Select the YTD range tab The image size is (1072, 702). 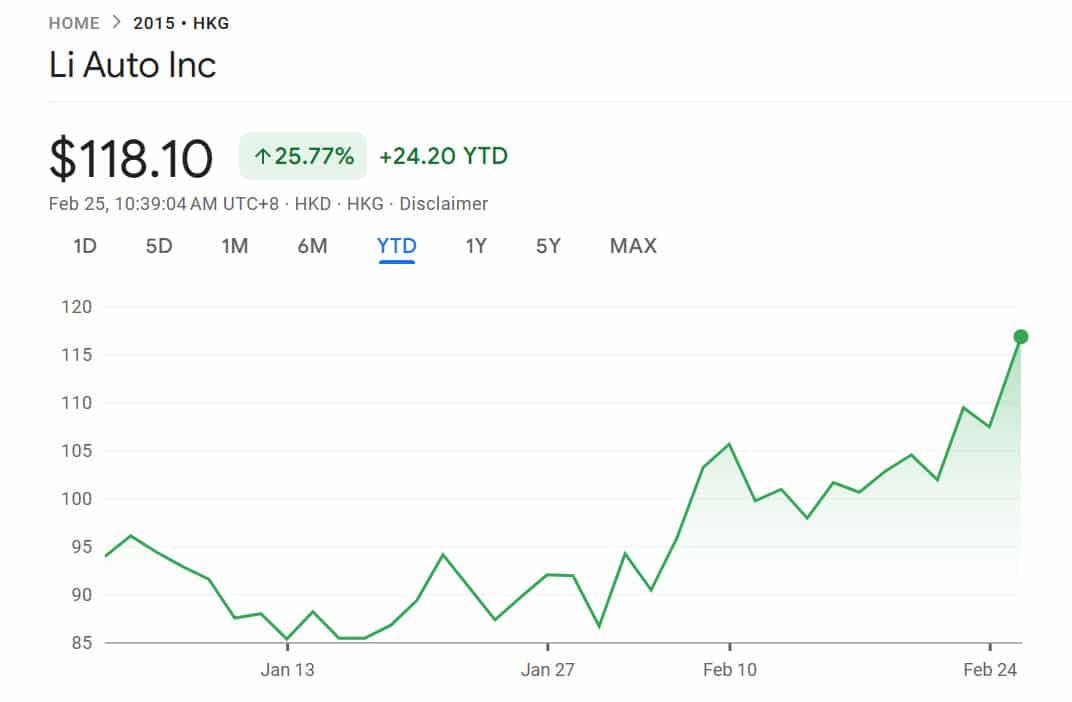coord(396,246)
